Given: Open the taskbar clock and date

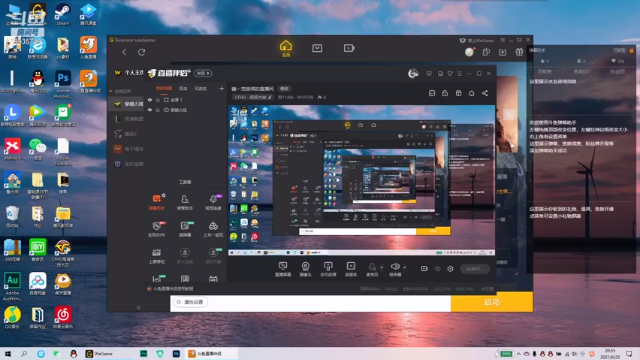Looking at the screenshot, I should point(610,354).
